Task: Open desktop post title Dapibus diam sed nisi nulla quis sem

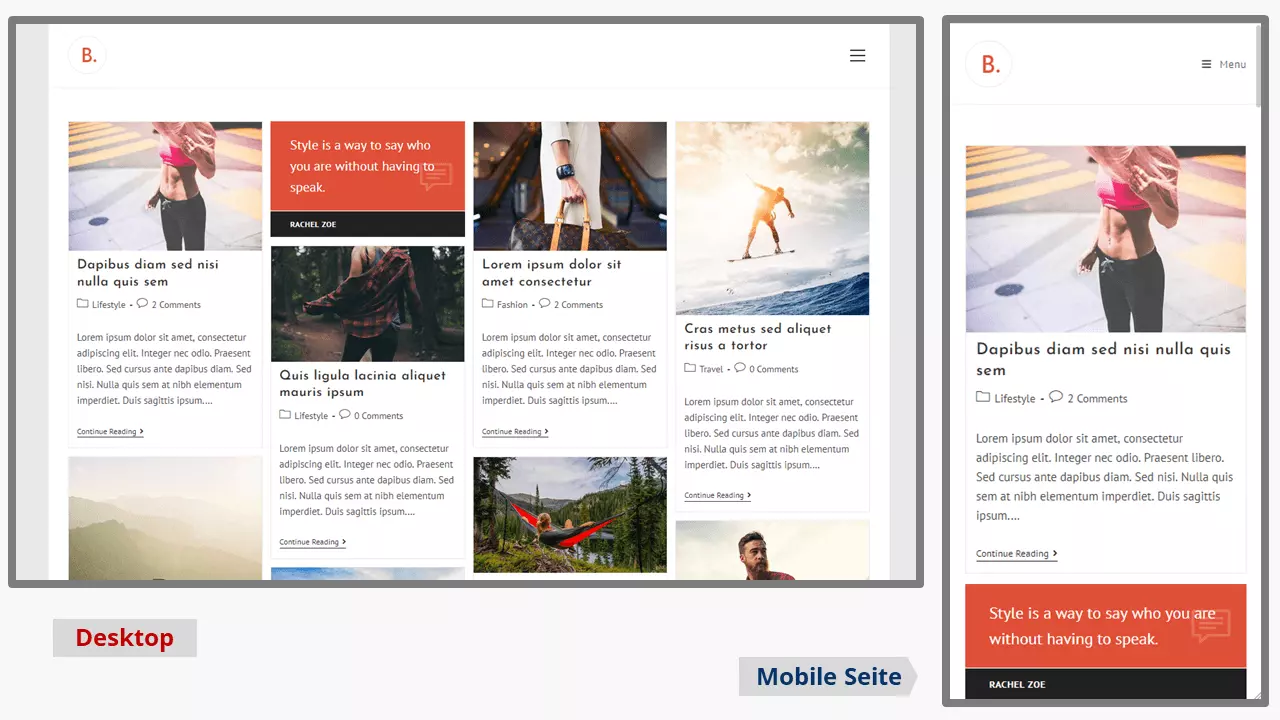Action: click(x=148, y=273)
